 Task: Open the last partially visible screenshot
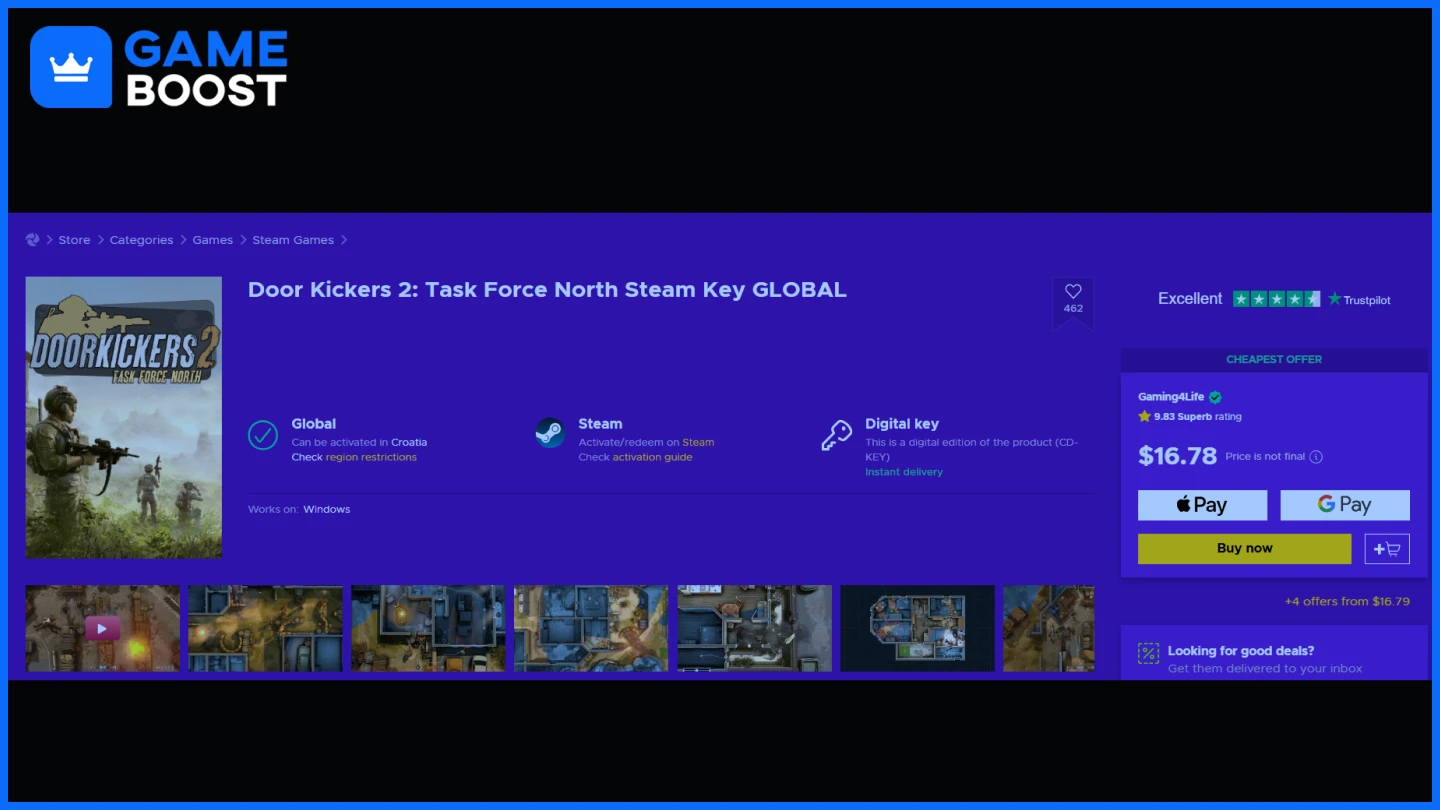click(1049, 628)
